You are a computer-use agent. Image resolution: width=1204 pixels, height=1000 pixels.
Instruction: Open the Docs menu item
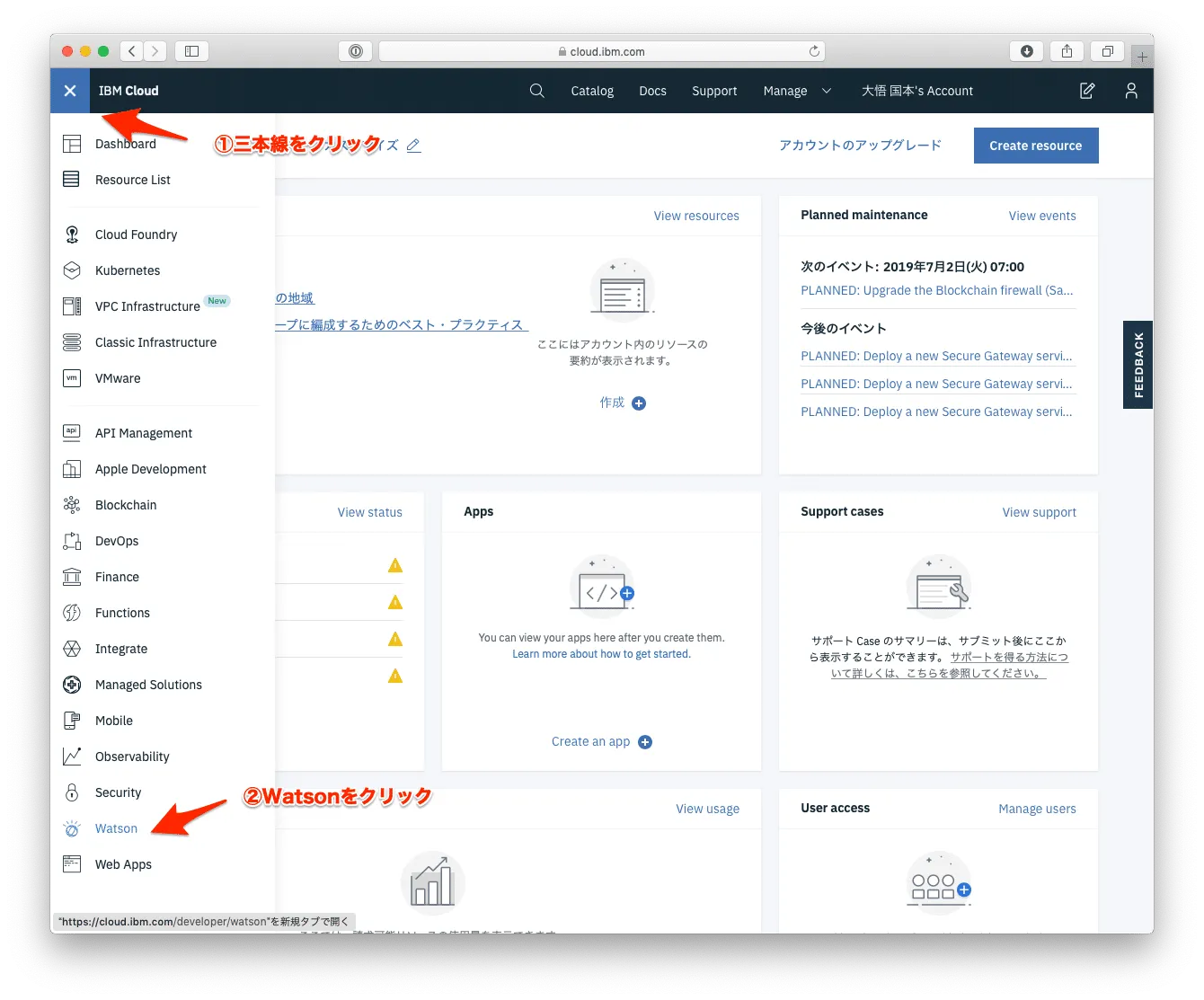(x=652, y=91)
